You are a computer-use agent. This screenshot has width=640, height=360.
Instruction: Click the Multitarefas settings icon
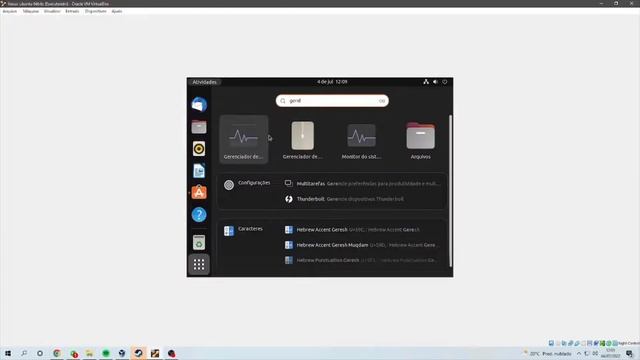(289, 184)
